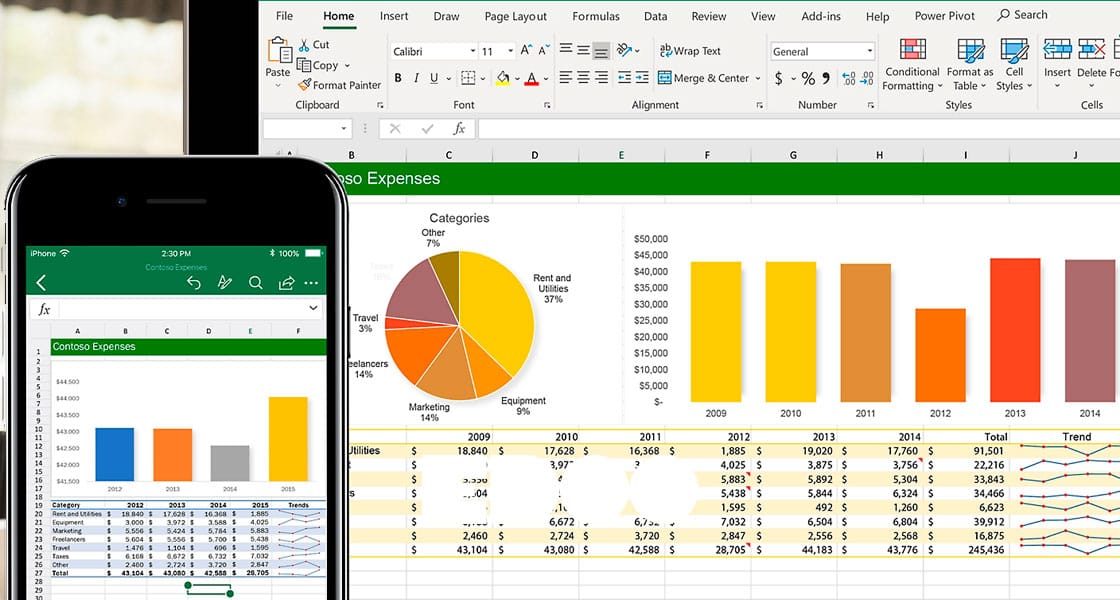The width and height of the screenshot is (1120, 600).
Task: Open the Calibri font name dropdown
Action: tap(472, 51)
